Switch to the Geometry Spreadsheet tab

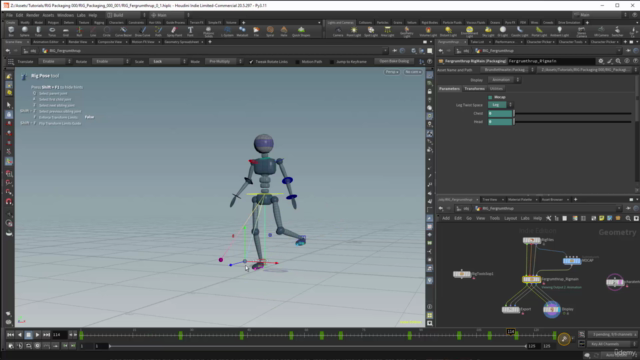coord(182,42)
